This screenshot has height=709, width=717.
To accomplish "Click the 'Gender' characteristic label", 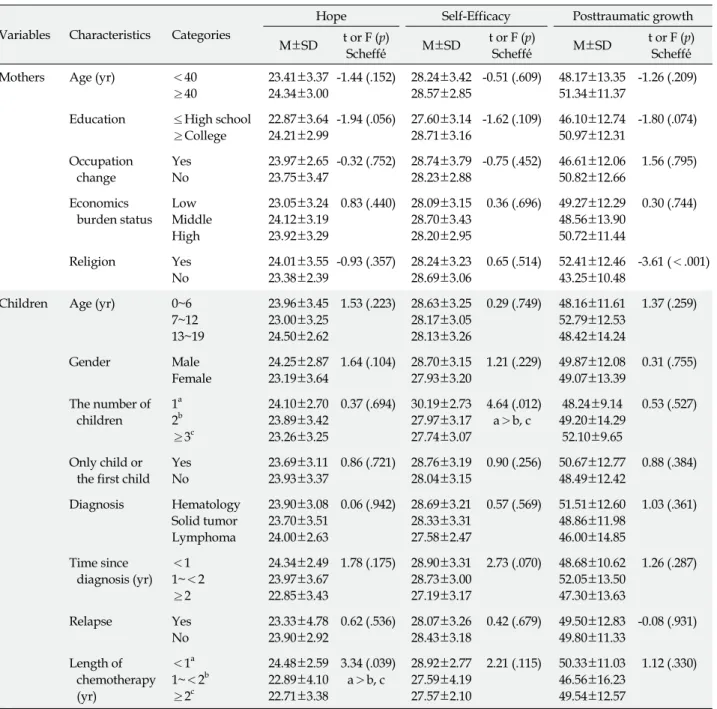I will coord(90,362).
